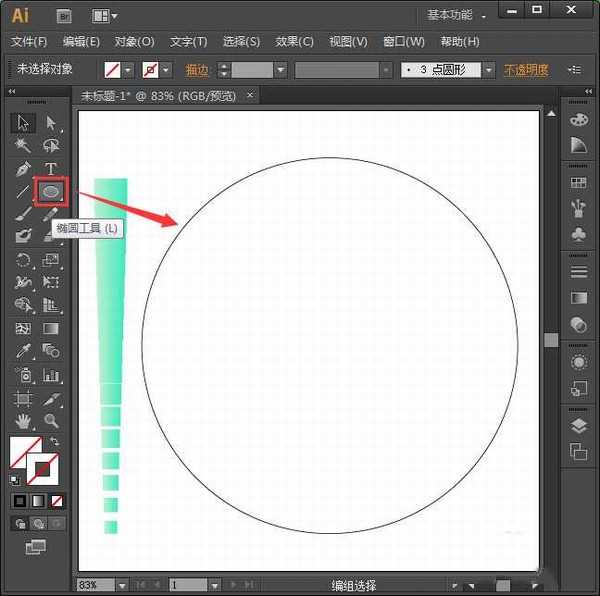Click the Fill color swatch in toolbox
Viewport: 600px width, 596px height.
24,453
